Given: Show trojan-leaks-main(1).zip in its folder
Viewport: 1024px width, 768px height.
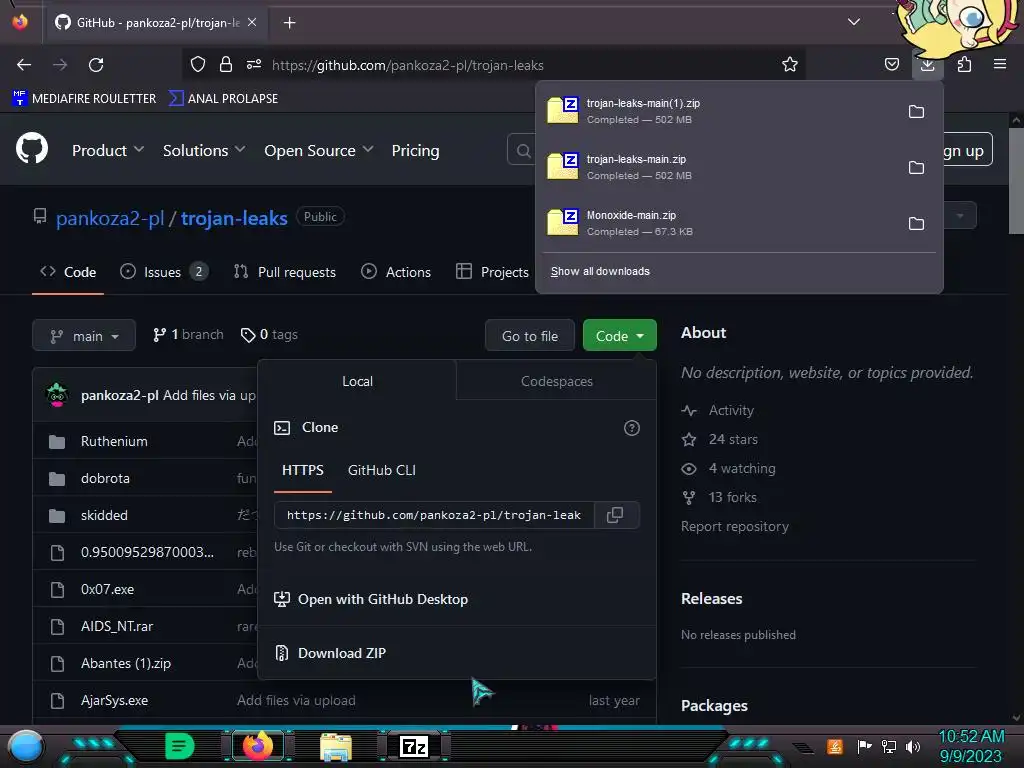Looking at the screenshot, I should [916, 112].
